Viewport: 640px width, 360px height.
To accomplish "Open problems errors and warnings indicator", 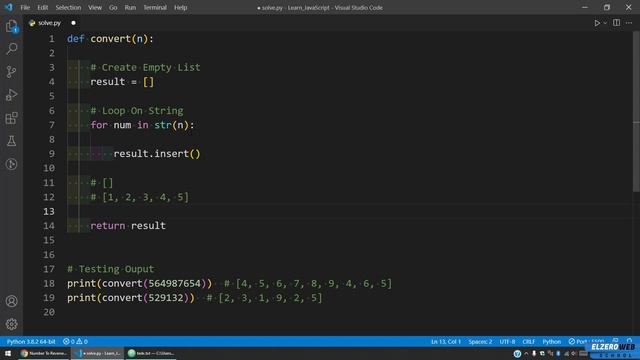I will tap(76, 342).
